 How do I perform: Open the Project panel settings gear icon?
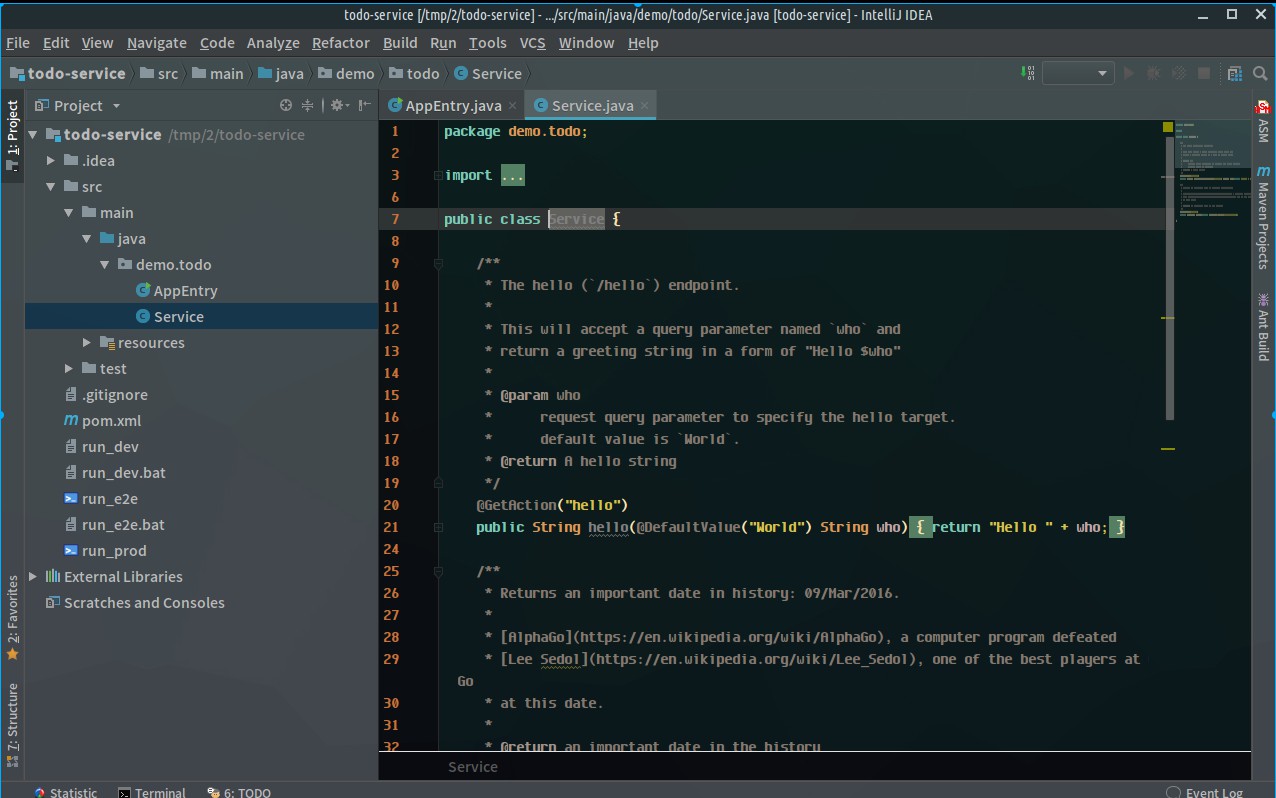(x=336, y=105)
